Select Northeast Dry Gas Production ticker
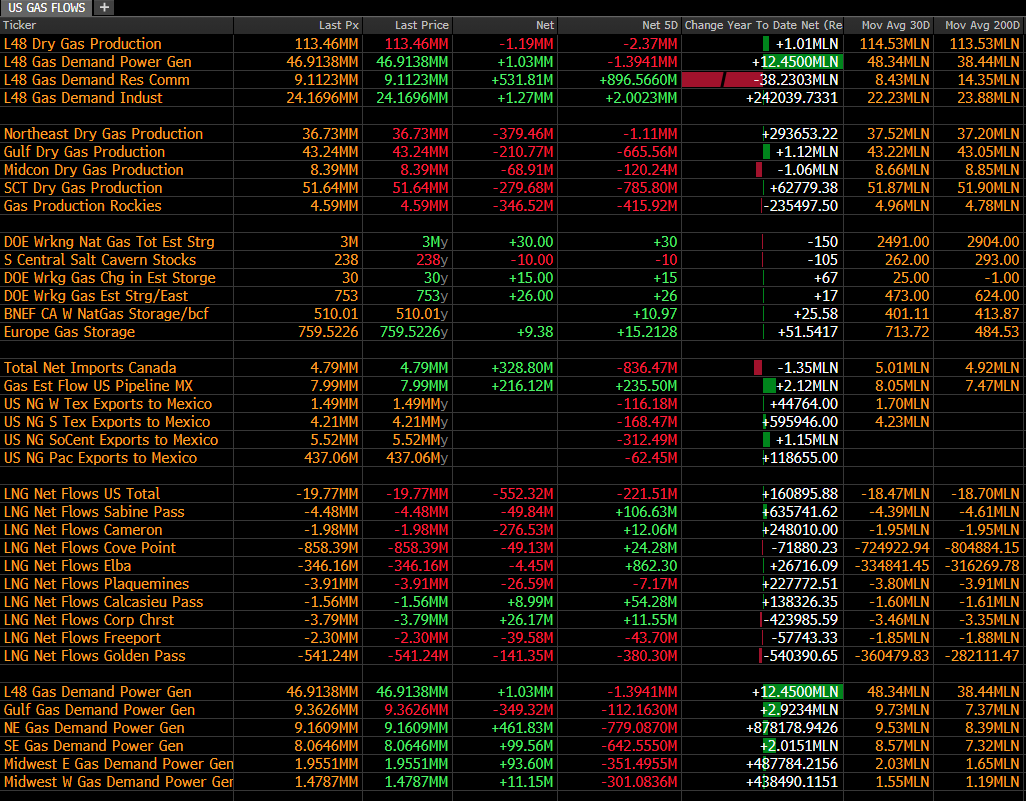Image resolution: width=1026 pixels, height=801 pixels. click(x=103, y=134)
